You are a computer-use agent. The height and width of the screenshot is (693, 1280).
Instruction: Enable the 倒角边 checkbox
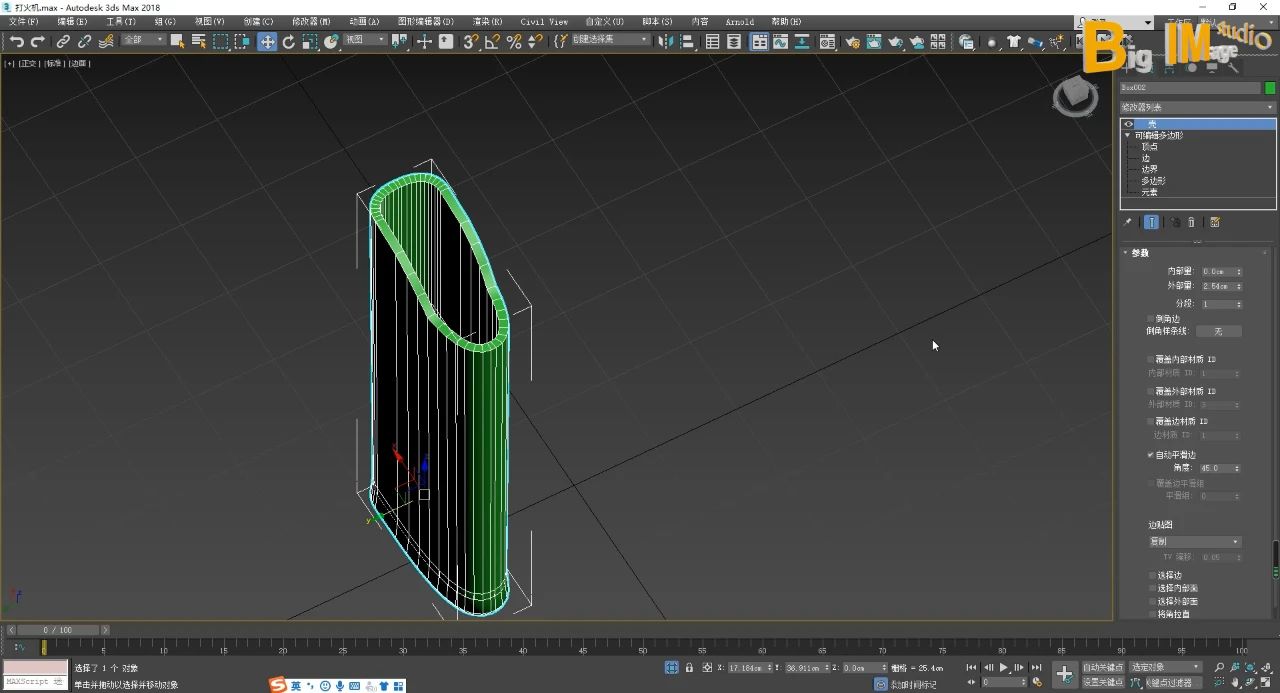[x=1151, y=318]
